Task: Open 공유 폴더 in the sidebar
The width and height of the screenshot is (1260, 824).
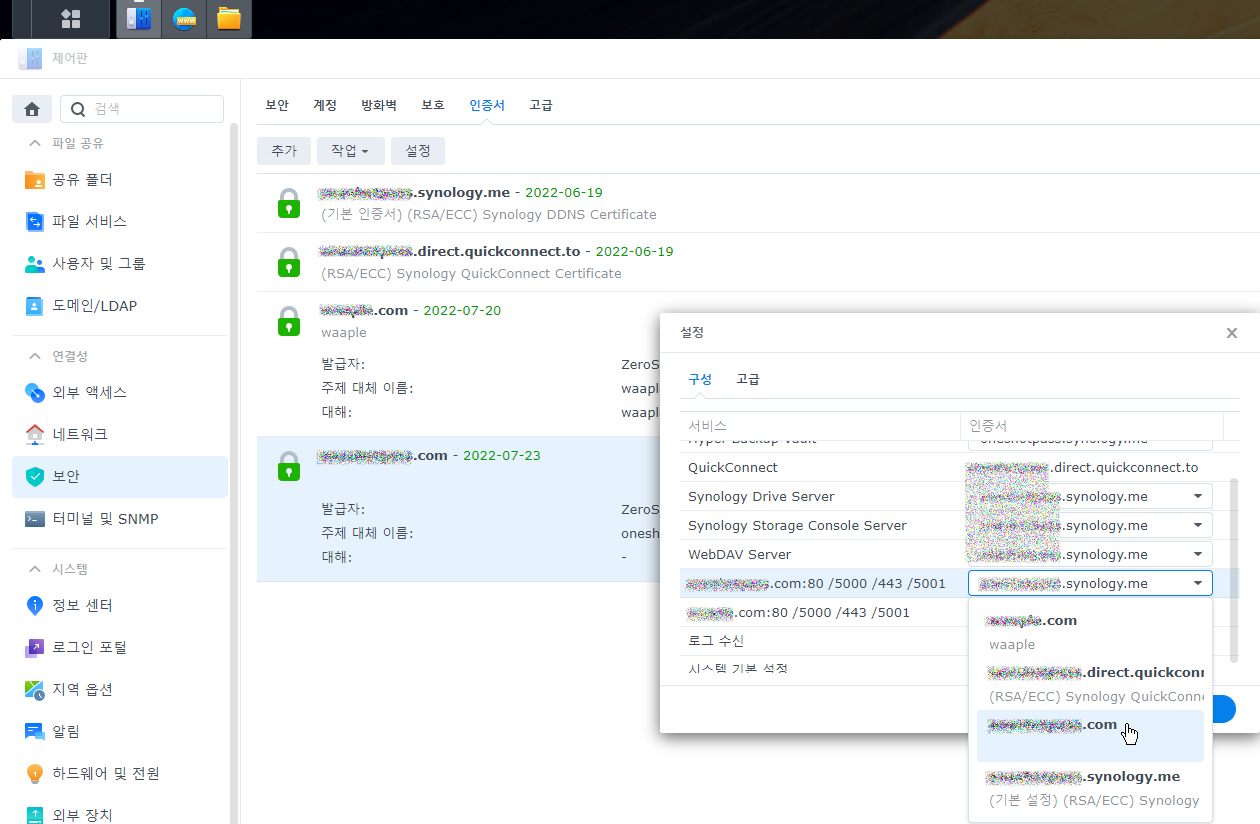Action: (x=120, y=180)
